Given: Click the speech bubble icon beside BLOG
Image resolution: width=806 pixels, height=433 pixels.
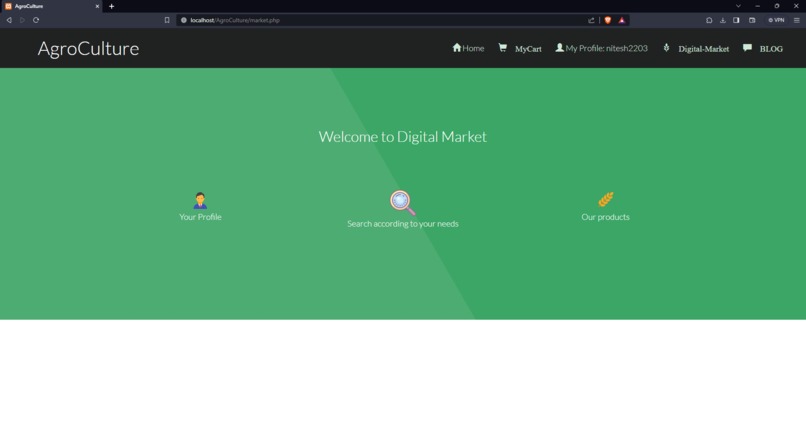Looking at the screenshot, I should pos(747,48).
